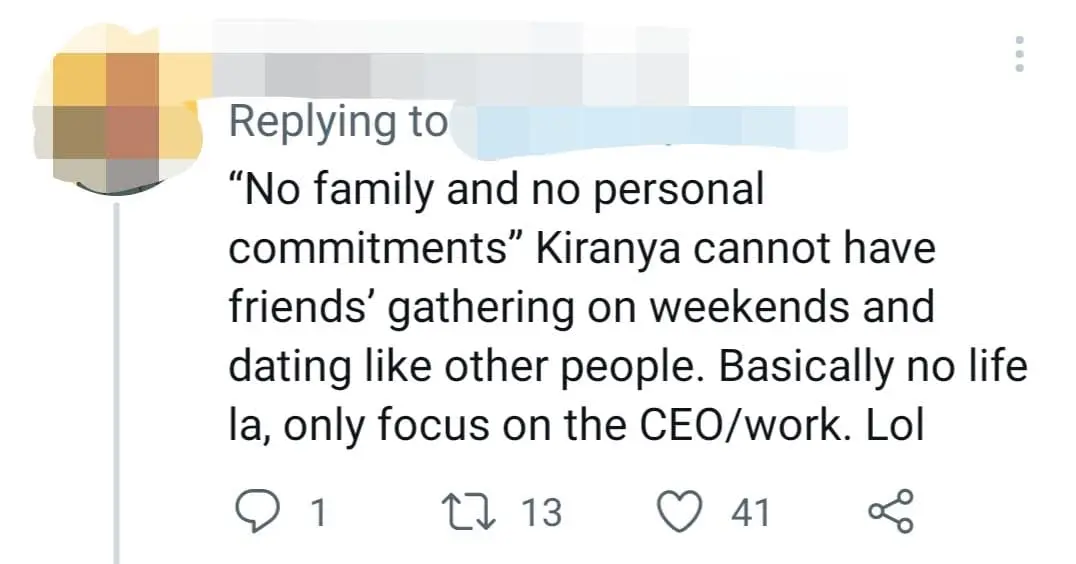Screen dimensions: 1076x564
Task: Click "Basically no life" in the tweet body
Action: point(873,367)
